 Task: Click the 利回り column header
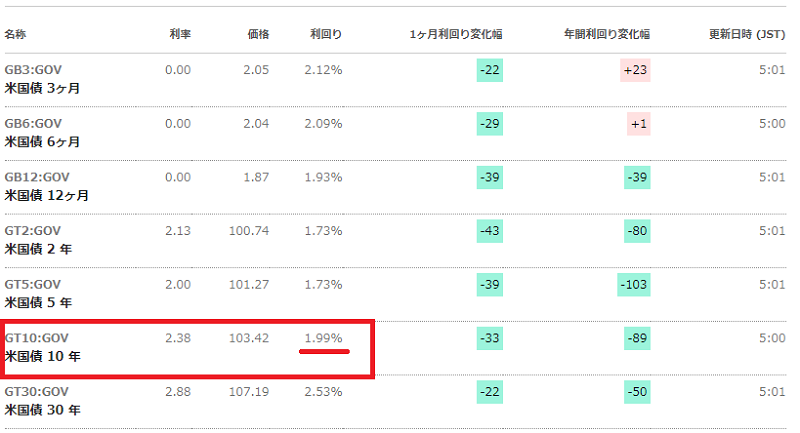pyautogui.click(x=326, y=34)
